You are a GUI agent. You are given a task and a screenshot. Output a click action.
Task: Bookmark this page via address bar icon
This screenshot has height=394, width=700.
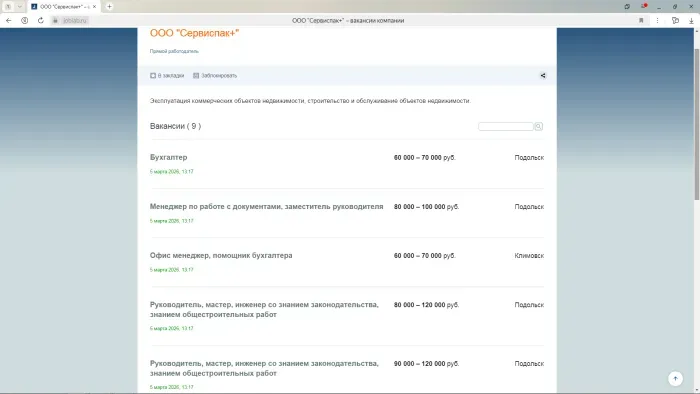[641, 21]
